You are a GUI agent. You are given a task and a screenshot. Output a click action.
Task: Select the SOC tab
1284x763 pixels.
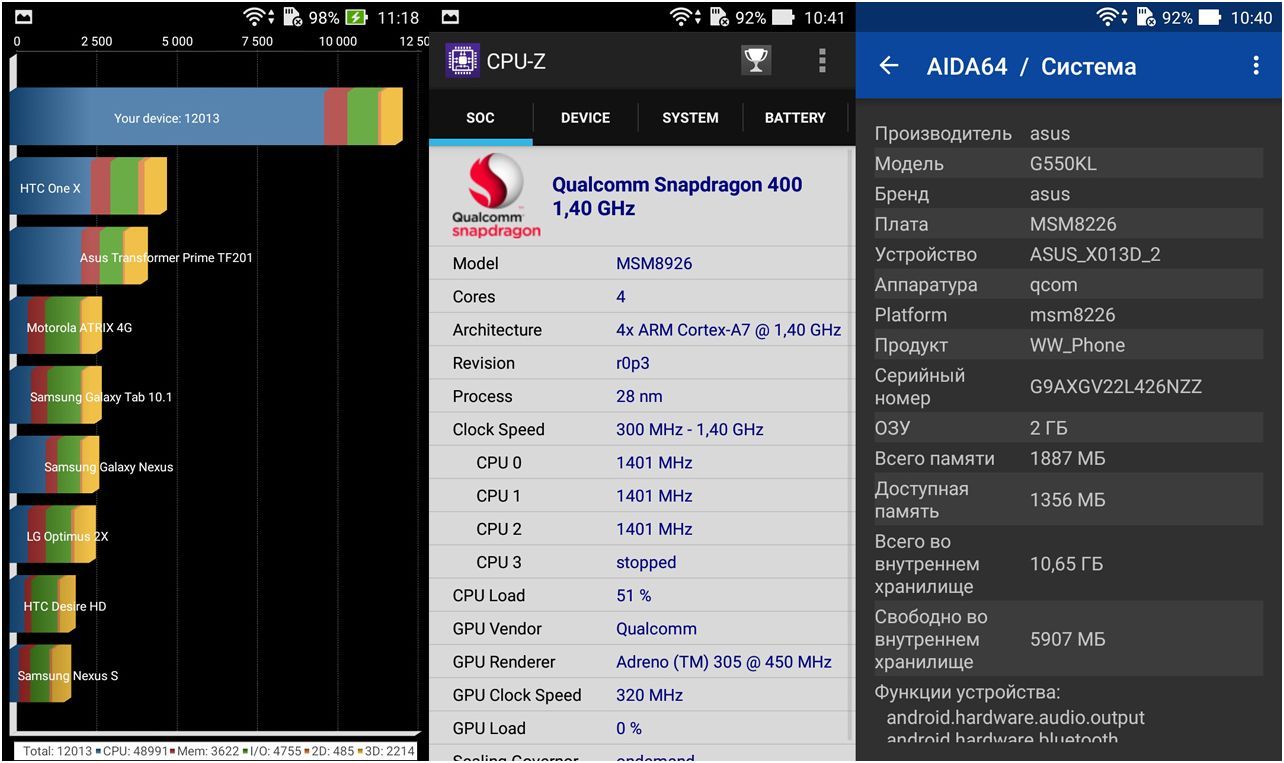(x=480, y=118)
